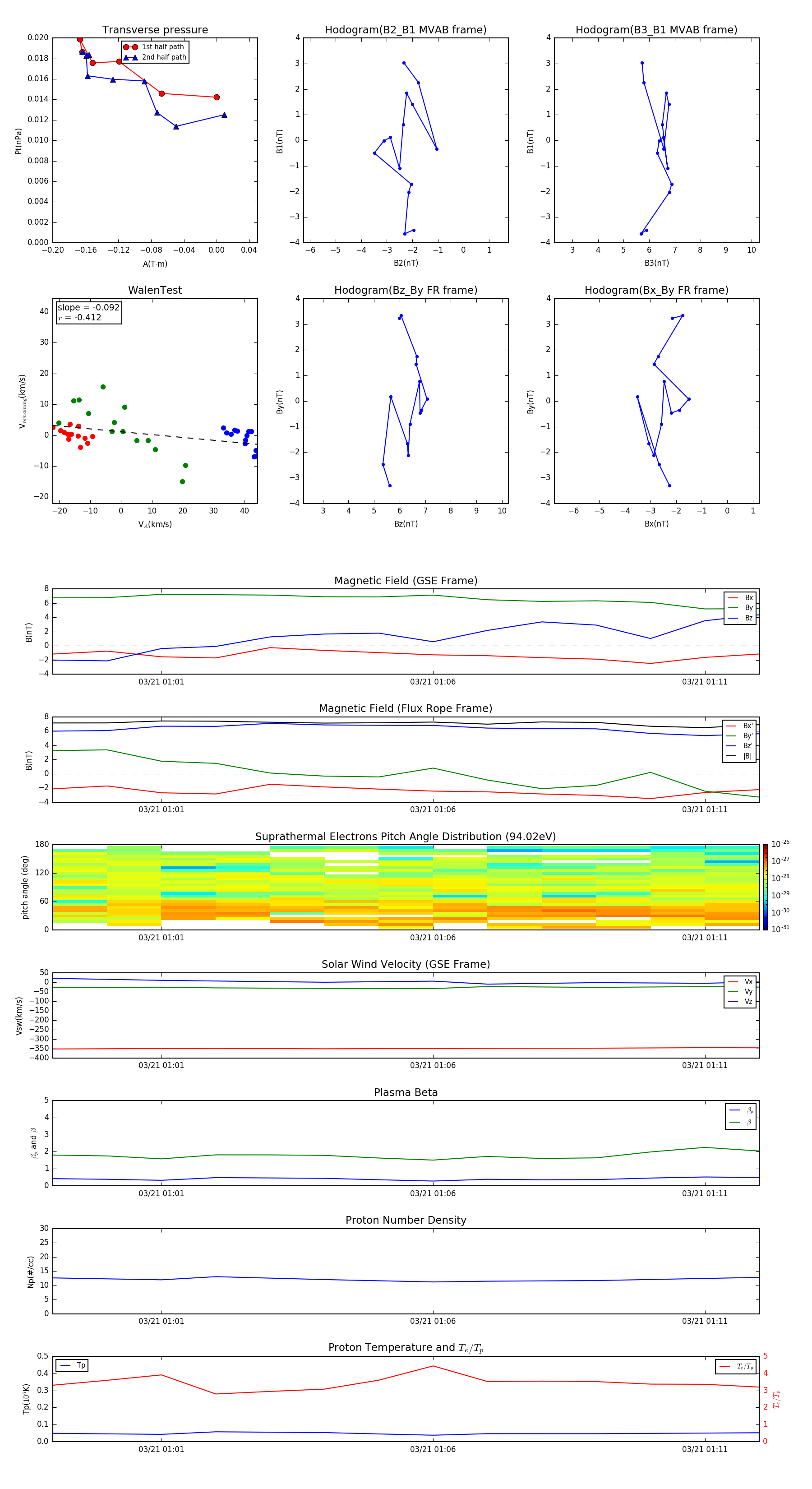Click the 'Magnetic Field (GSE Frame)' title
812x1489 pixels.
click(406, 581)
